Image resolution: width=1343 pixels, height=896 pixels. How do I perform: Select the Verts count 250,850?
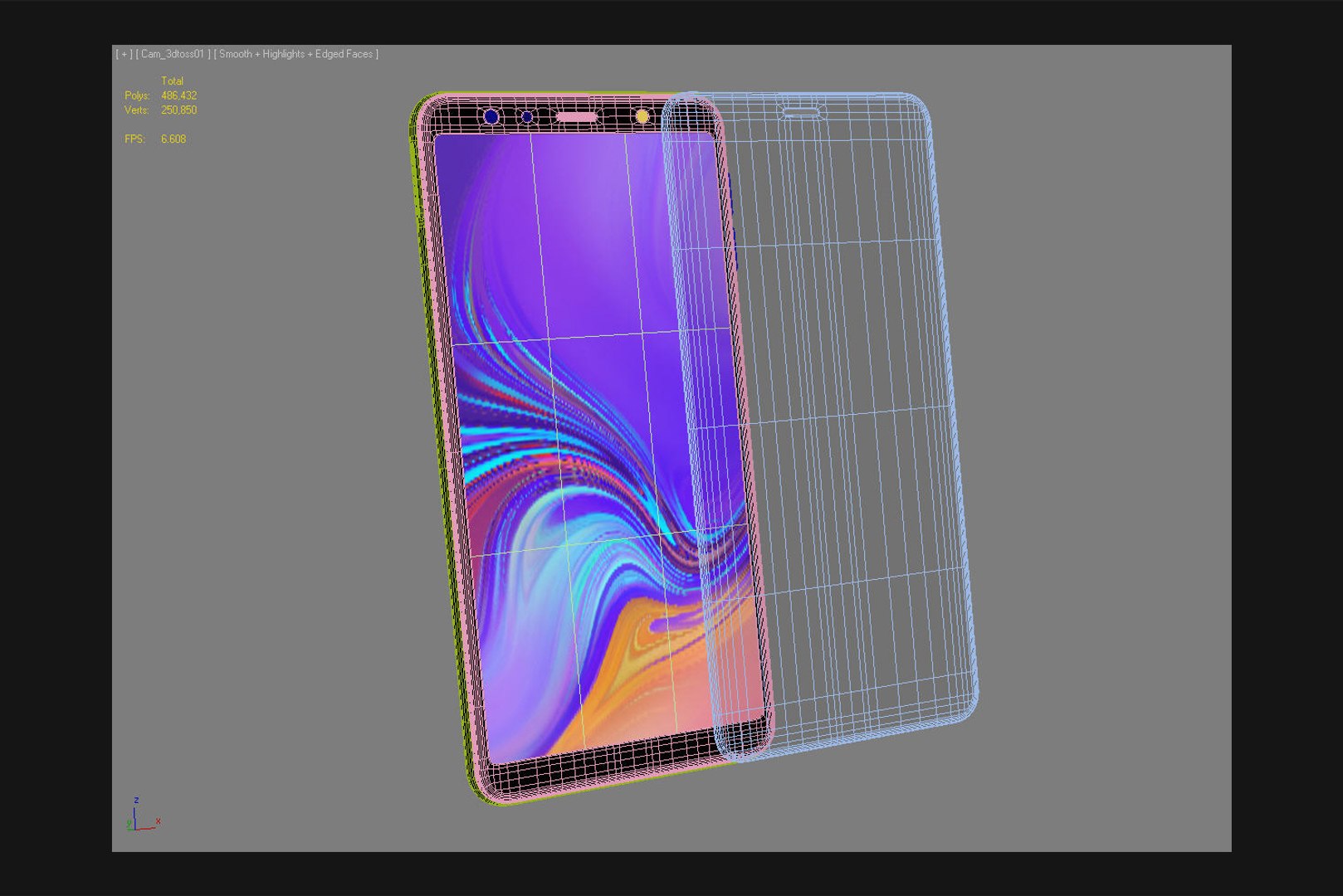click(178, 110)
